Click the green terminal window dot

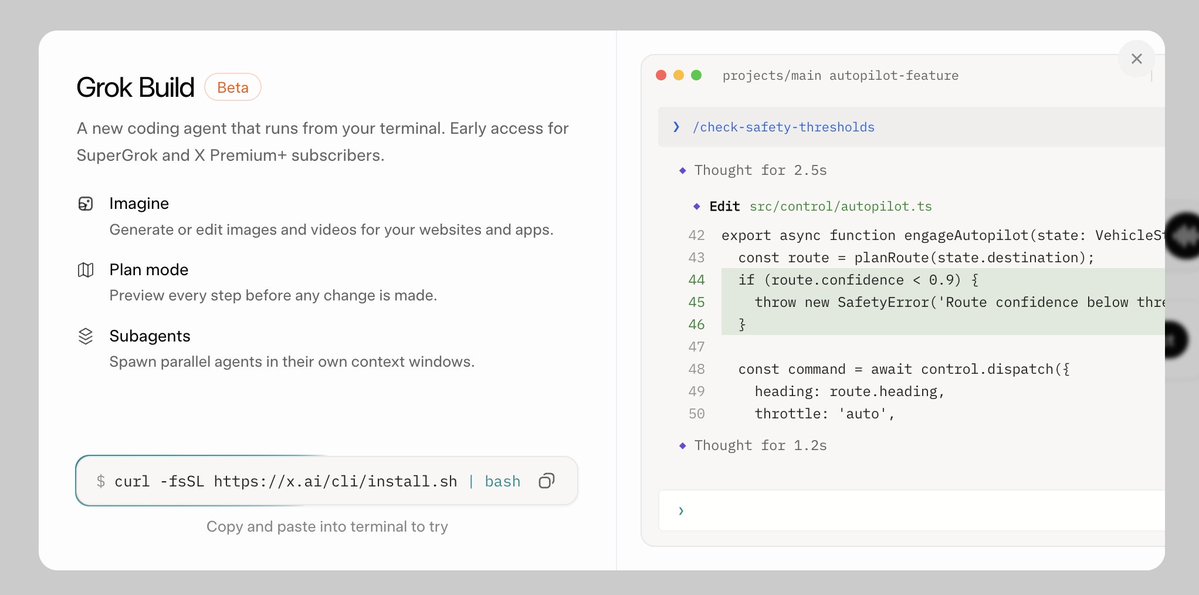coord(696,75)
